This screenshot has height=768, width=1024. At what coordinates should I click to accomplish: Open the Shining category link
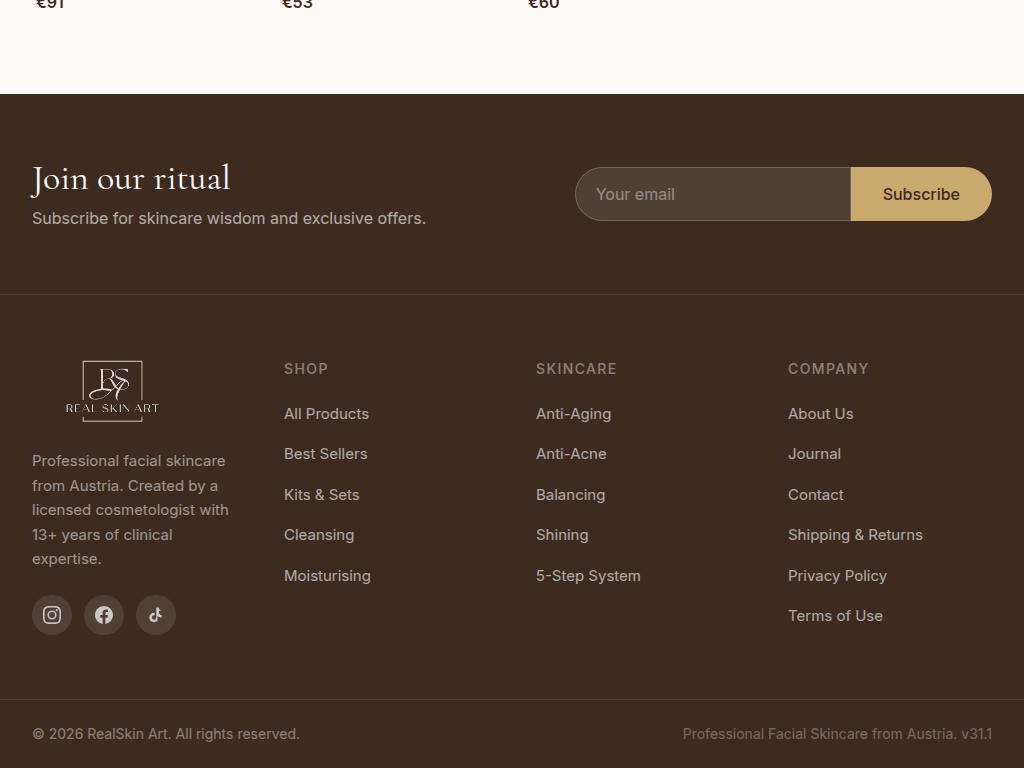point(562,535)
